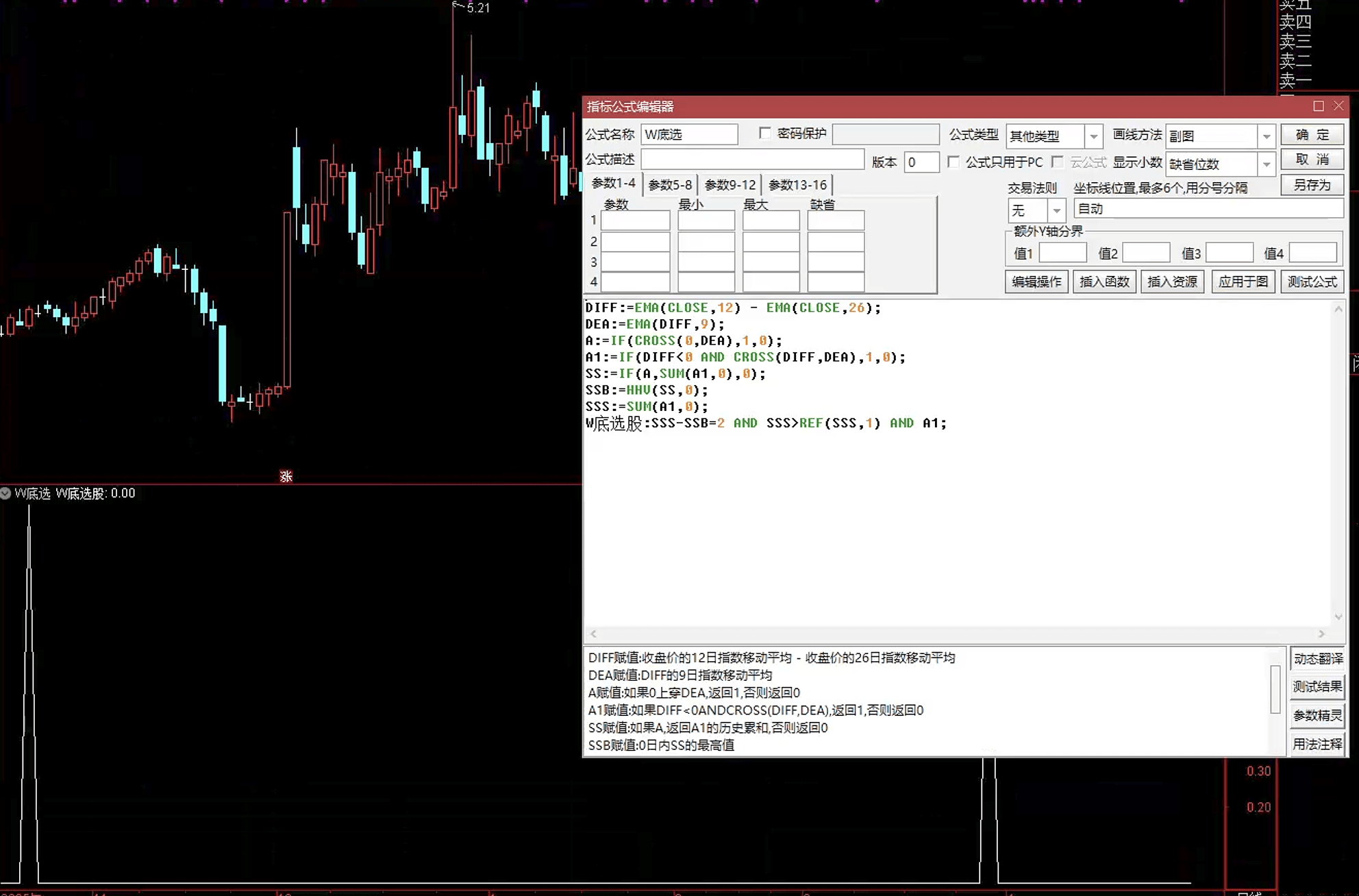Click row 2 最小 minimum field
The width and height of the screenshot is (1359, 896).
click(706, 241)
